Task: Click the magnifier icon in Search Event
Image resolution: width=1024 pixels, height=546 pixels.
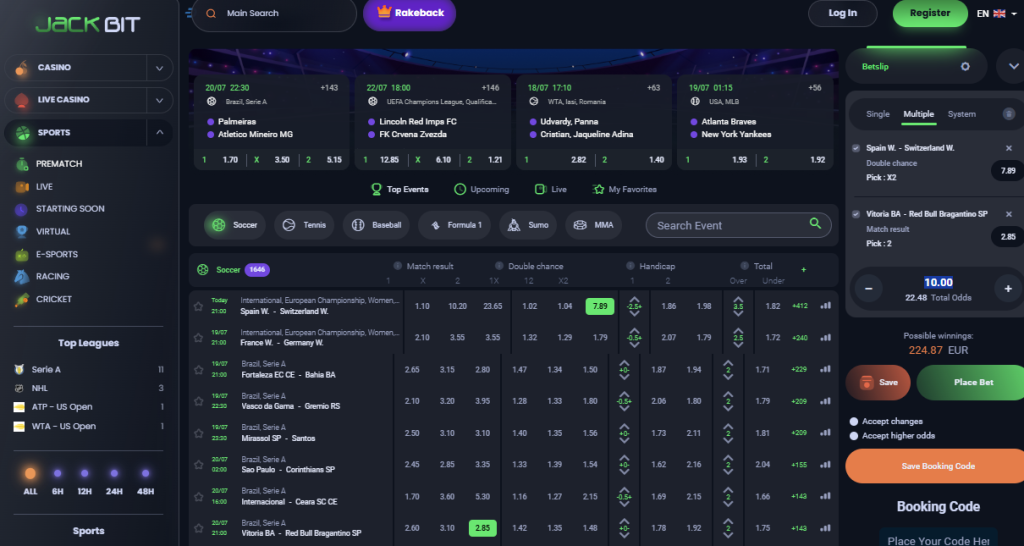Action: 816,225
